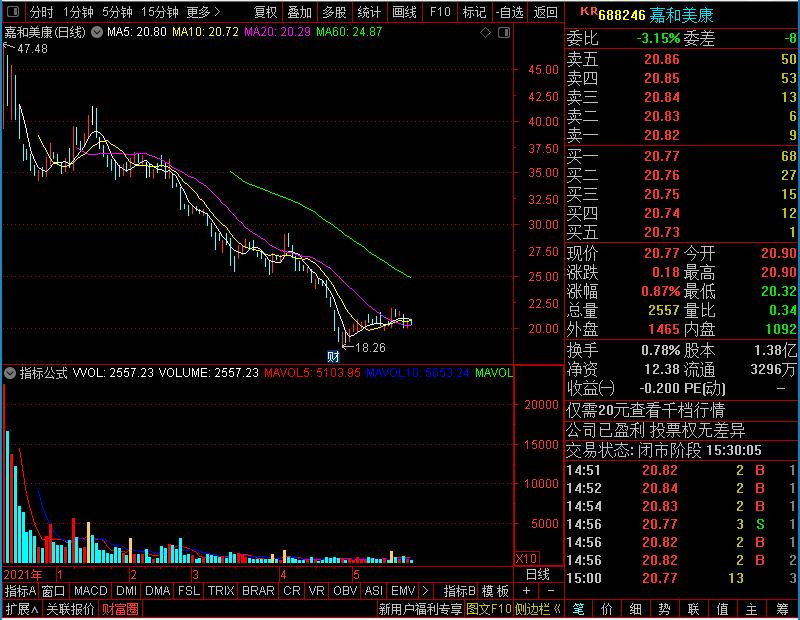800x620 pixels.
Task: Switch the sidebar to the 联 tab
Action: (693, 609)
